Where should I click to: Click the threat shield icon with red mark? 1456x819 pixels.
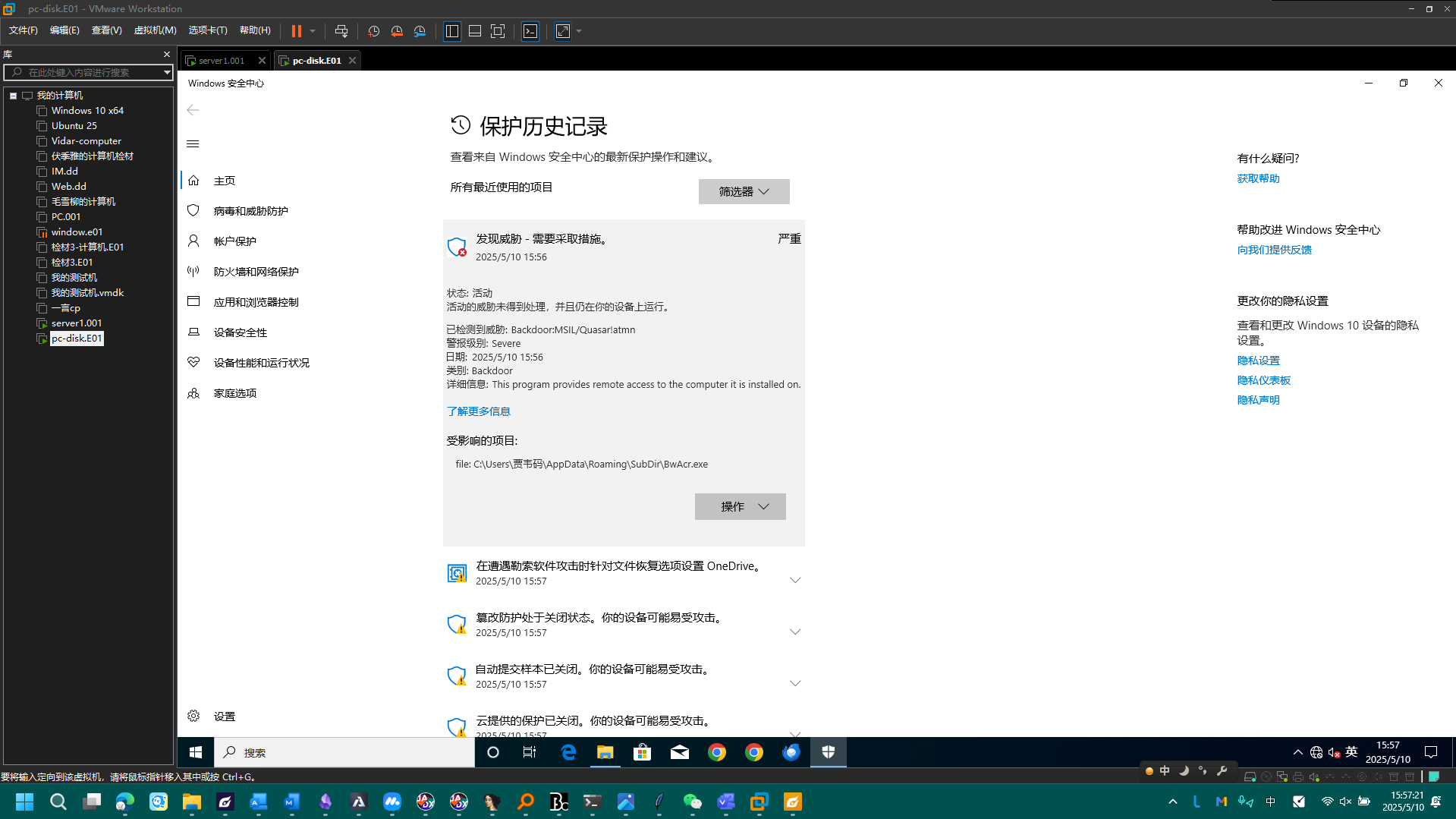[x=457, y=247]
